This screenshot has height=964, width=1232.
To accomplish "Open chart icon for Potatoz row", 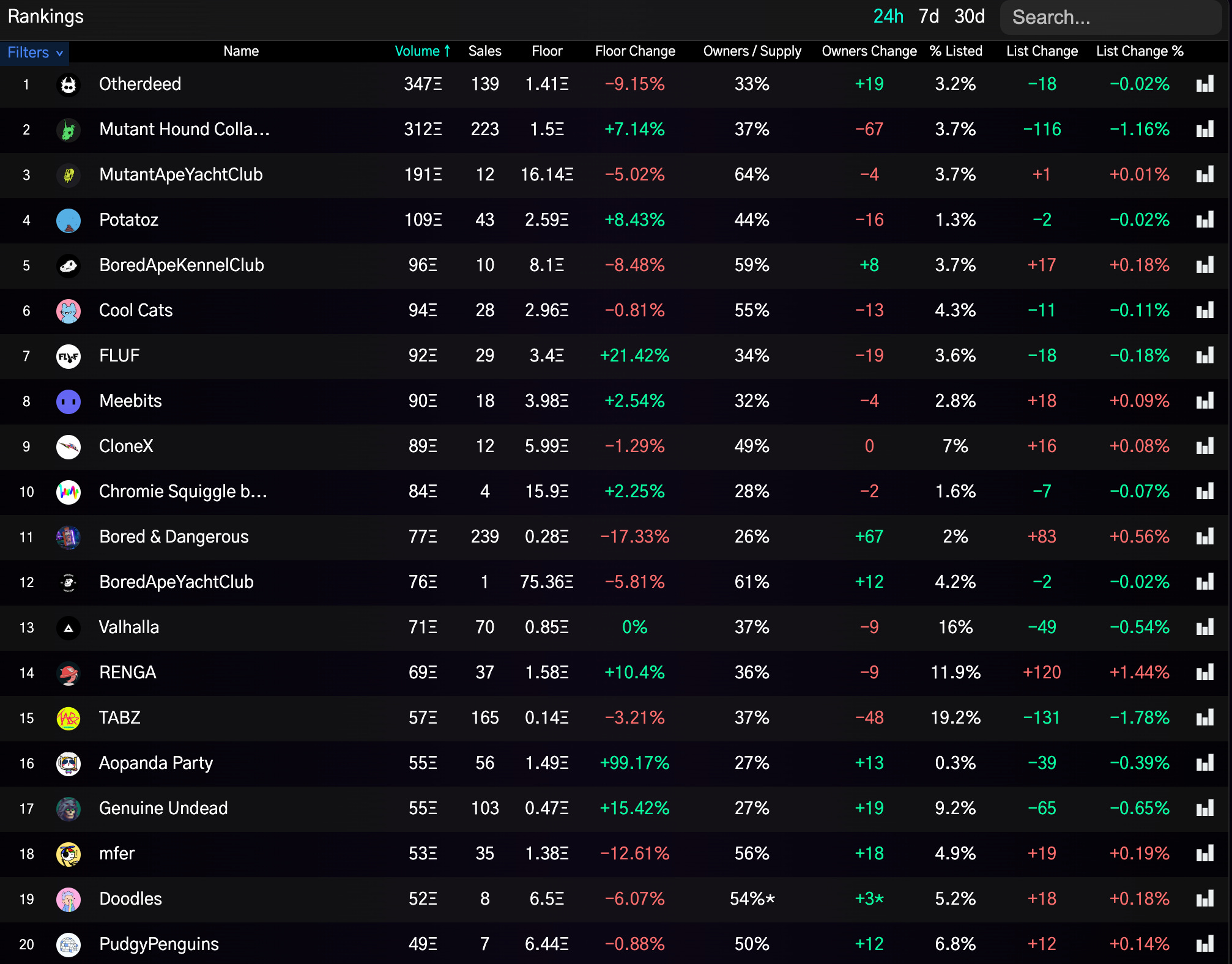I will (1204, 220).
